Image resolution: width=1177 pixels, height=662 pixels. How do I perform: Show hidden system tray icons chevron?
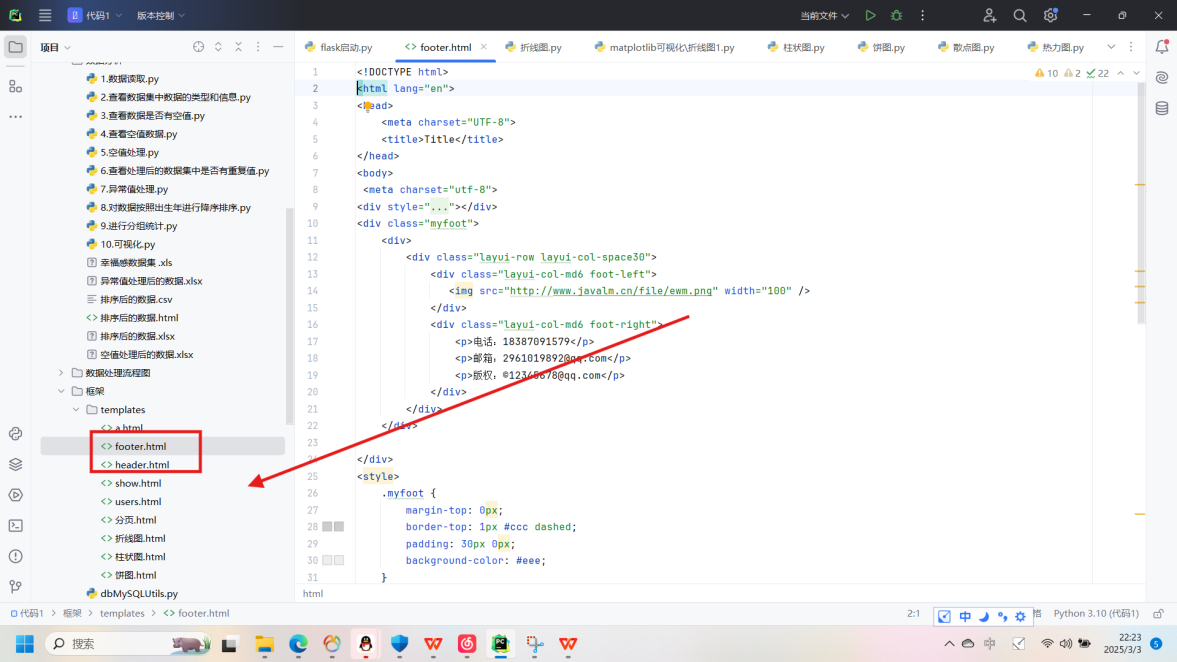(x=949, y=643)
